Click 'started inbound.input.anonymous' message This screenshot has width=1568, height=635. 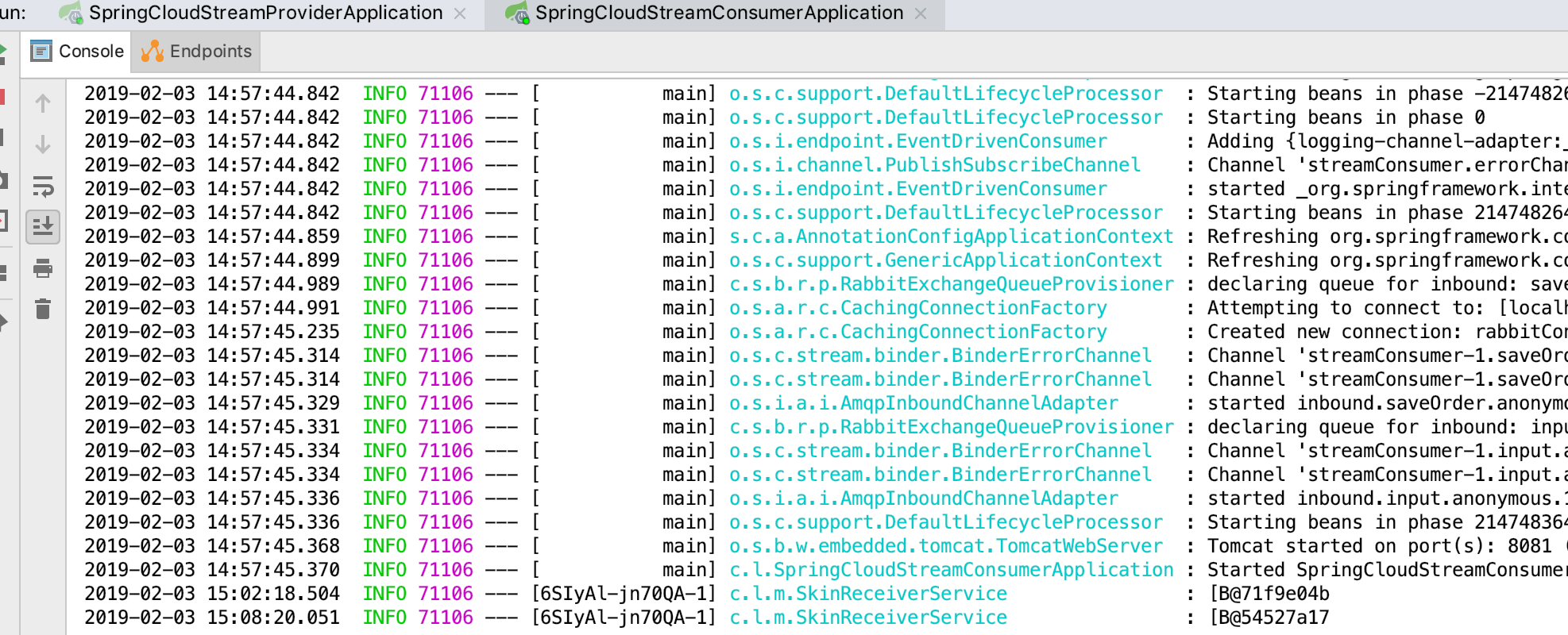click(1388, 498)
